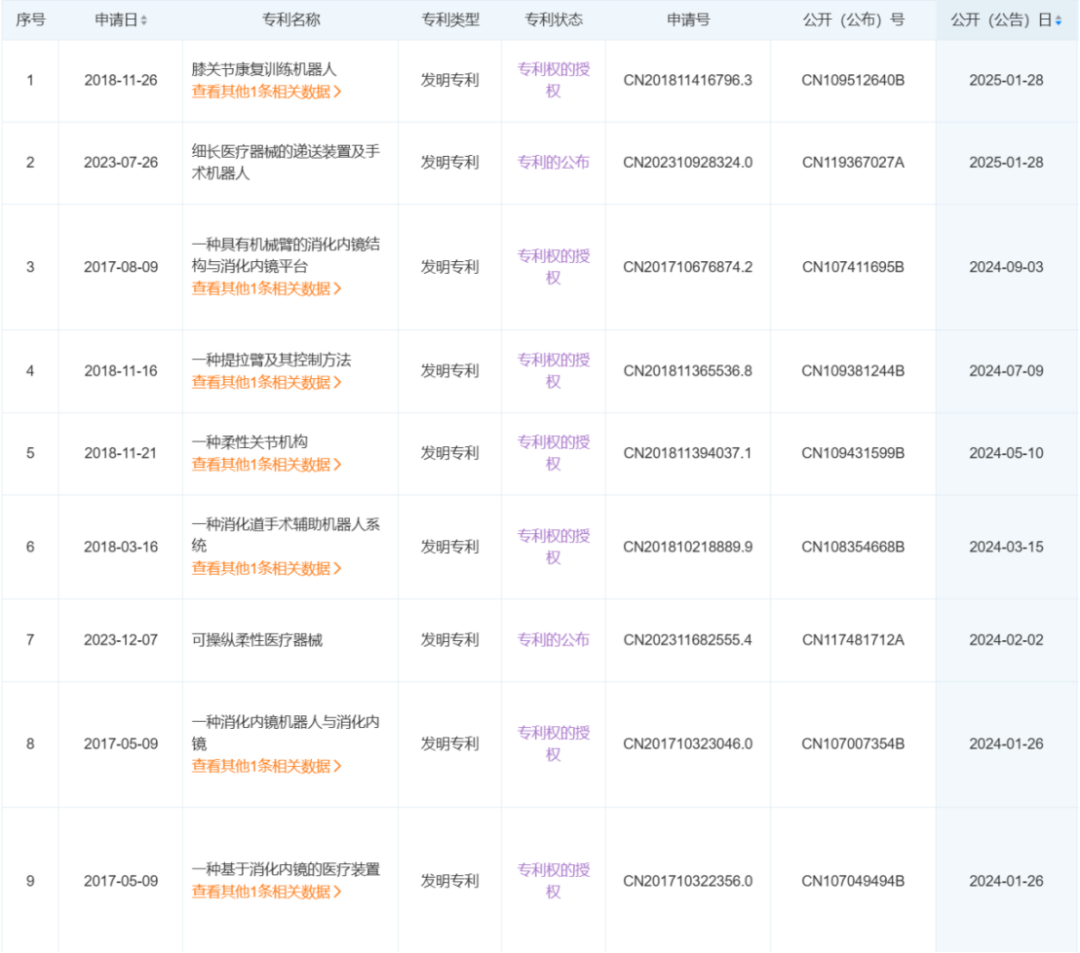
Task: Click application number CN201811365536.8
Action: (x=688, y=371)
